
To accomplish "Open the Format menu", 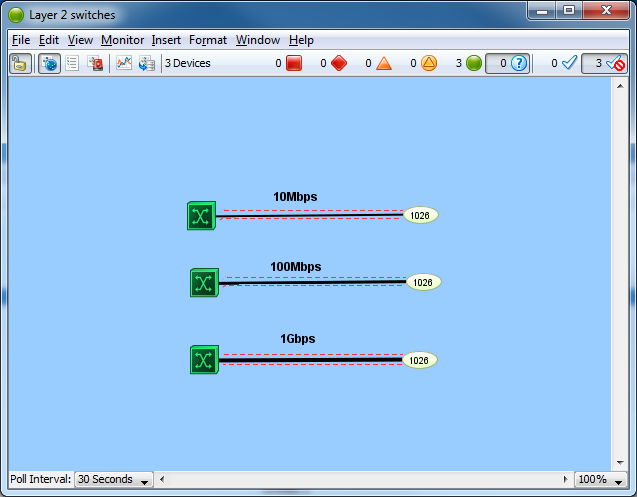I will pos(208,40).
